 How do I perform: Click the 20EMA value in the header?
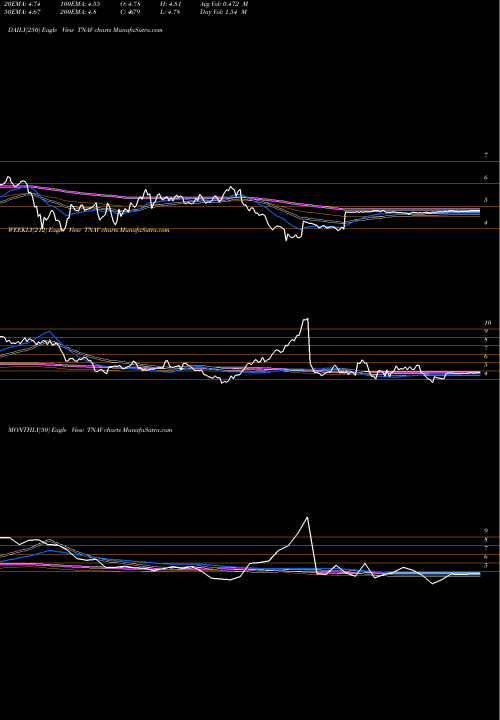pos(21,4)
